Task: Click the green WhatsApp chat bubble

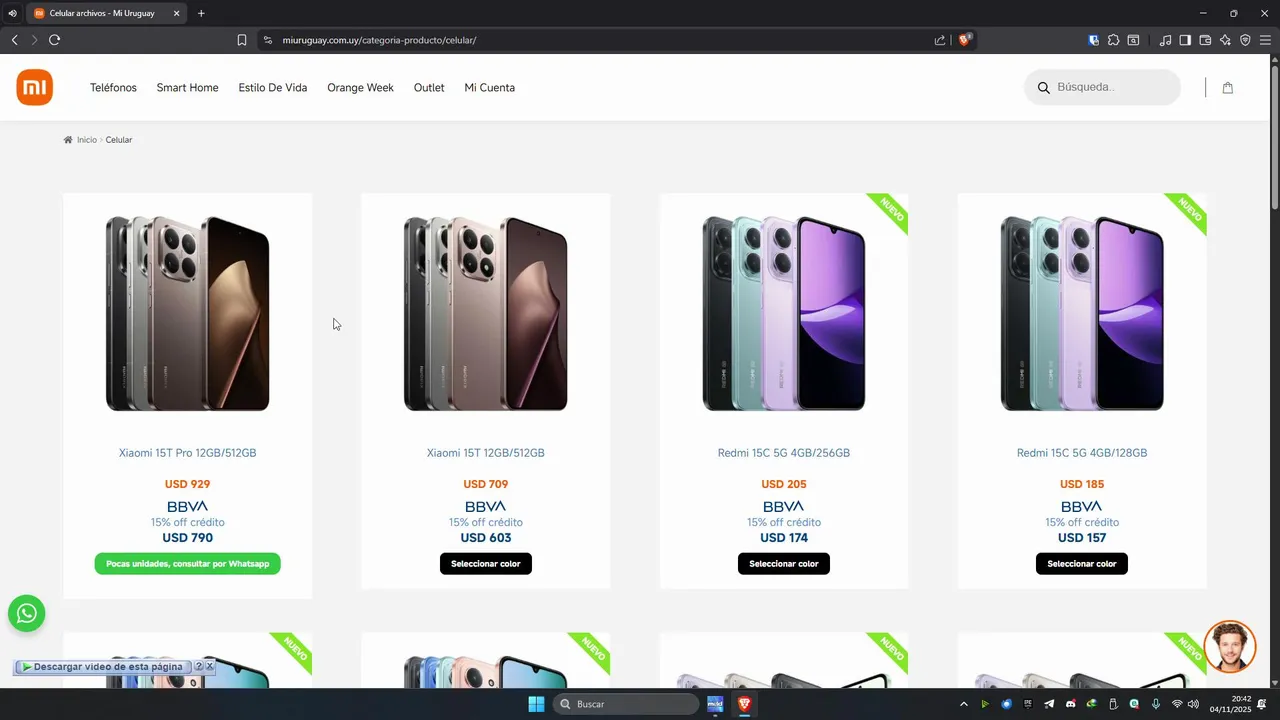Action: [x=27, y=613]
